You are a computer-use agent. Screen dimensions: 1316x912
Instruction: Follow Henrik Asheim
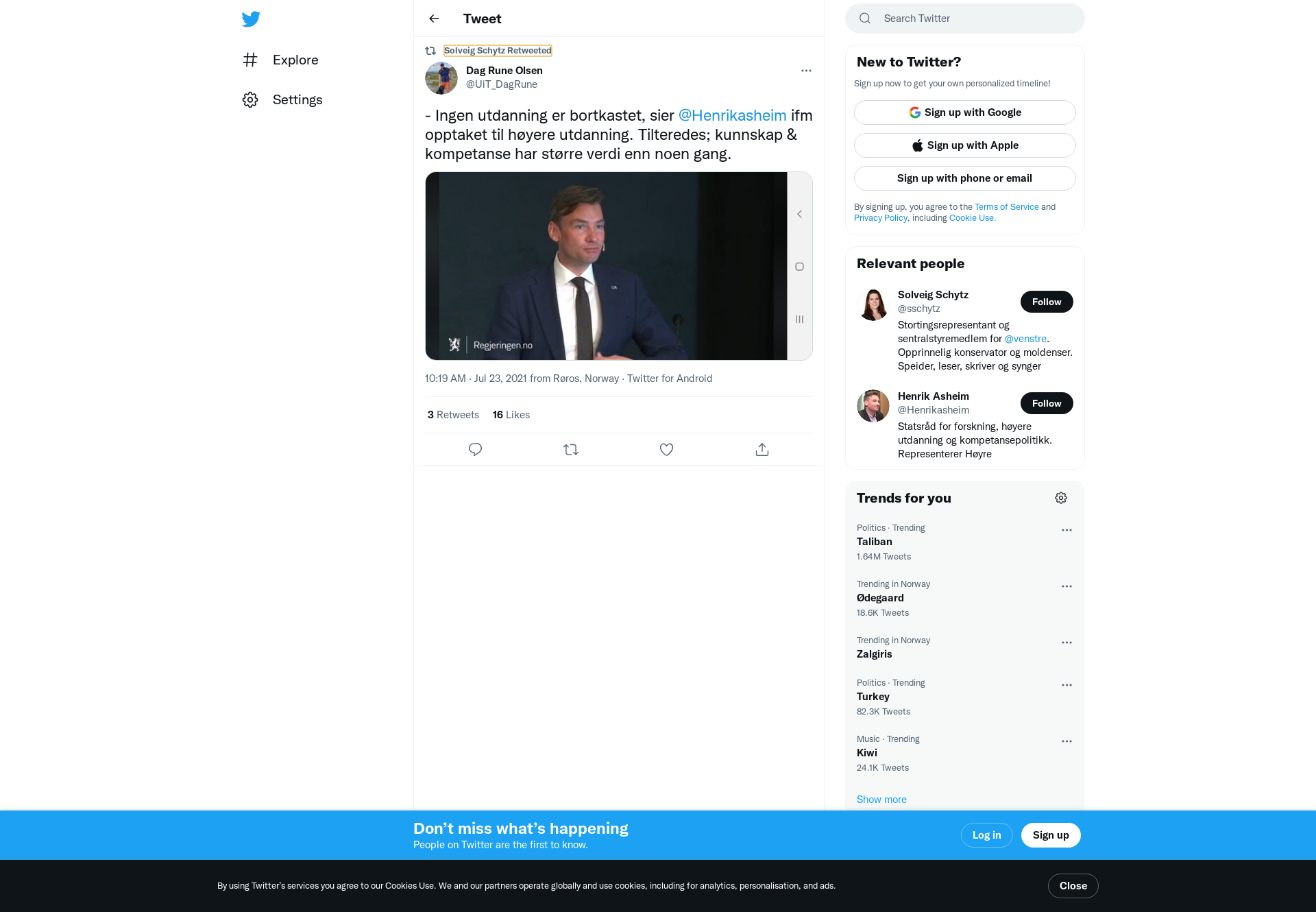click(1046, 403)
